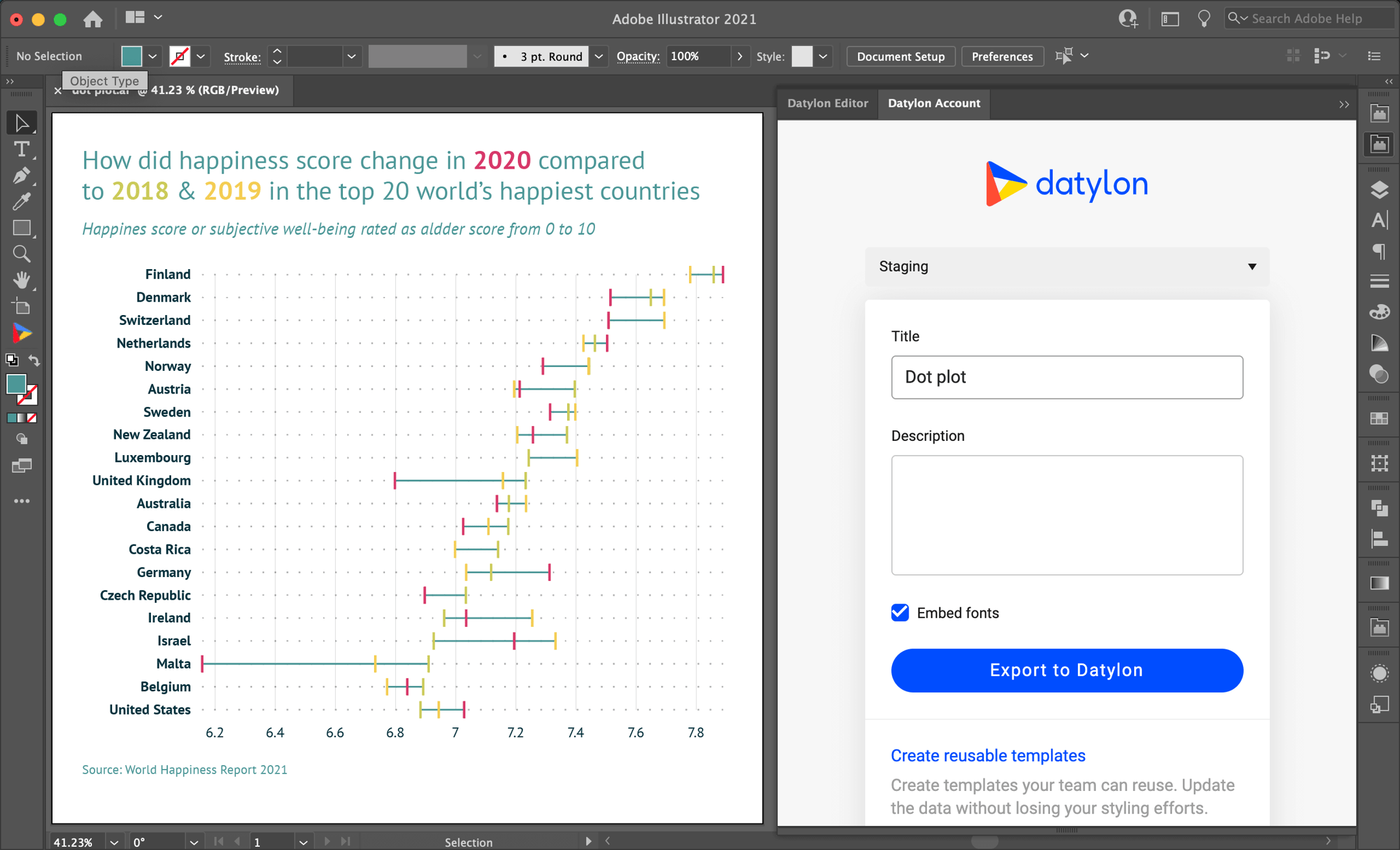Open the Layers panel icon
Screen dimensions: 1400x850
coord(1379,189)
